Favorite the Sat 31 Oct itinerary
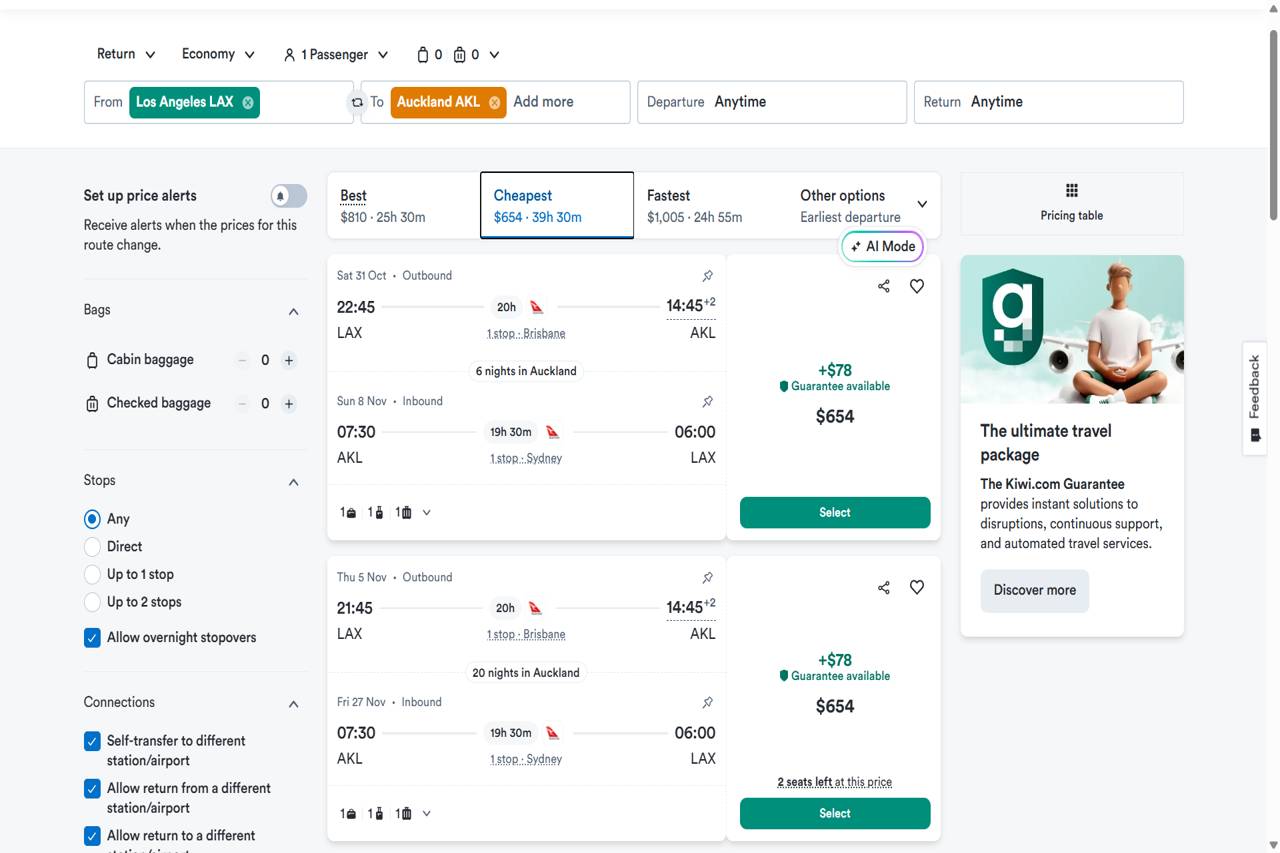This screenshot has width=1280, height=853. (917, 286)
